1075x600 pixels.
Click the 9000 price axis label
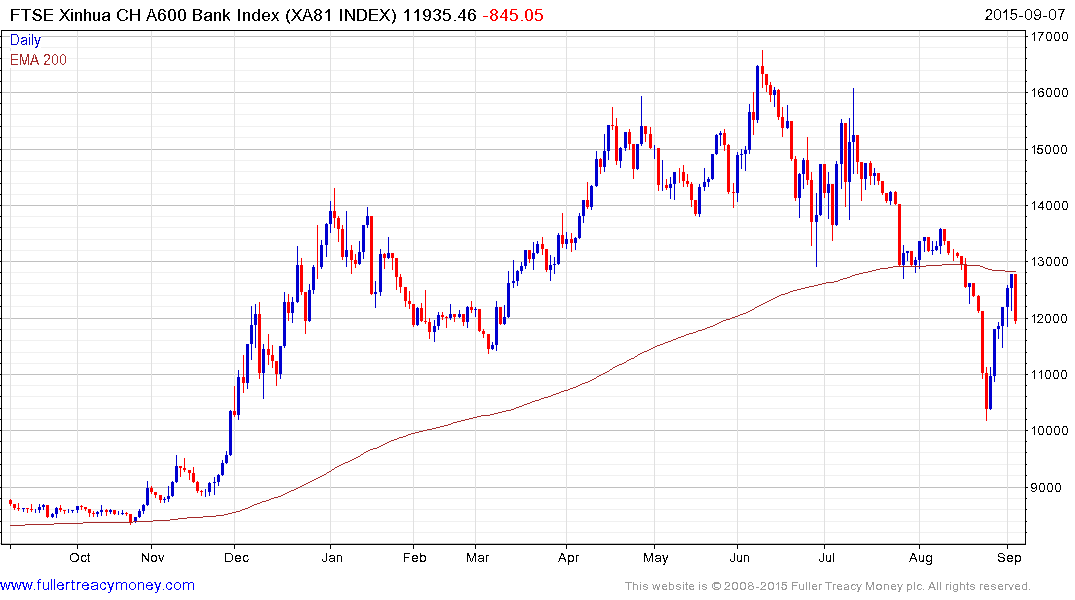click(x=1046, y=488)
